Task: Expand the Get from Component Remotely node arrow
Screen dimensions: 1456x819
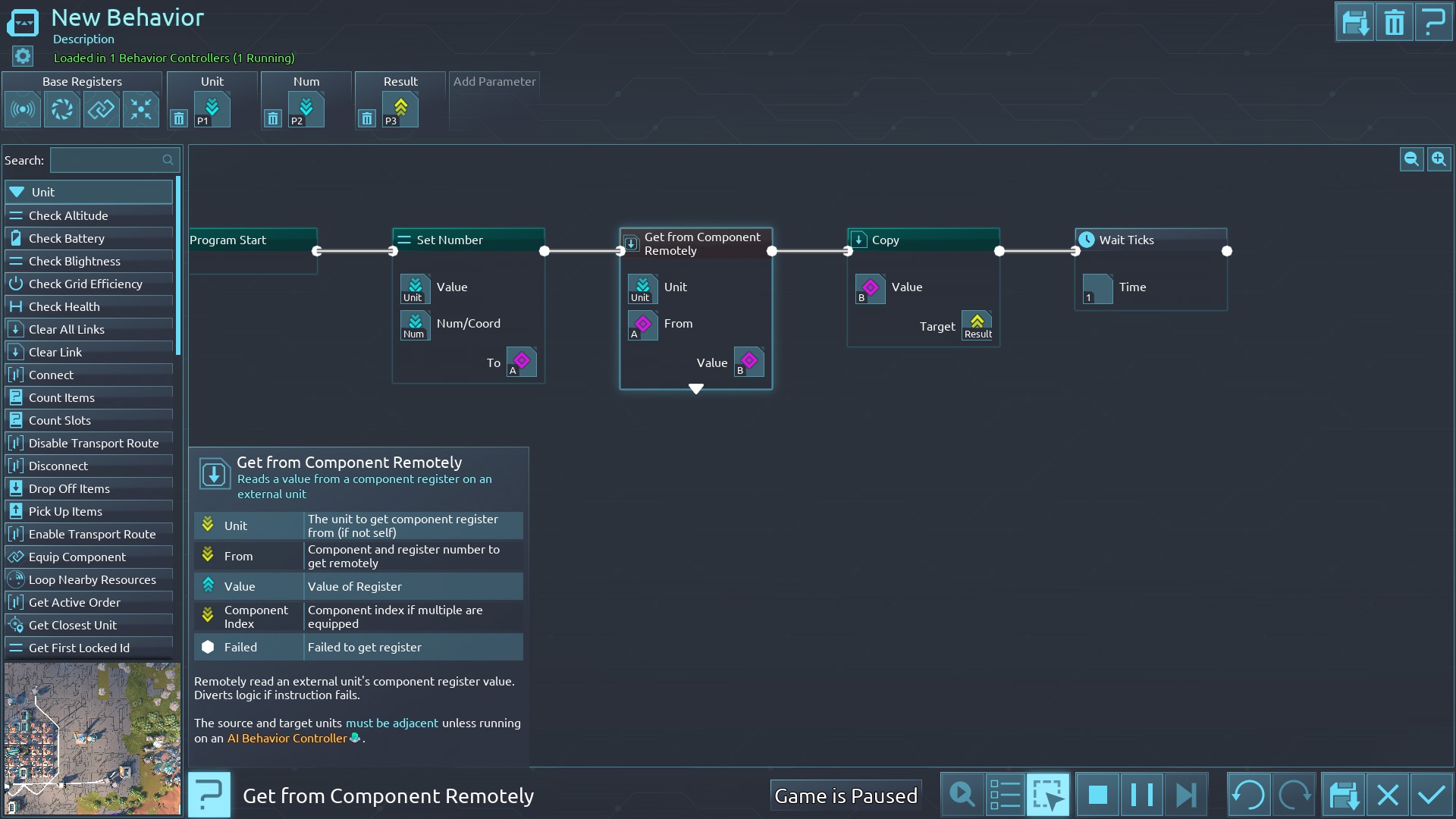Action: (695, 388)
